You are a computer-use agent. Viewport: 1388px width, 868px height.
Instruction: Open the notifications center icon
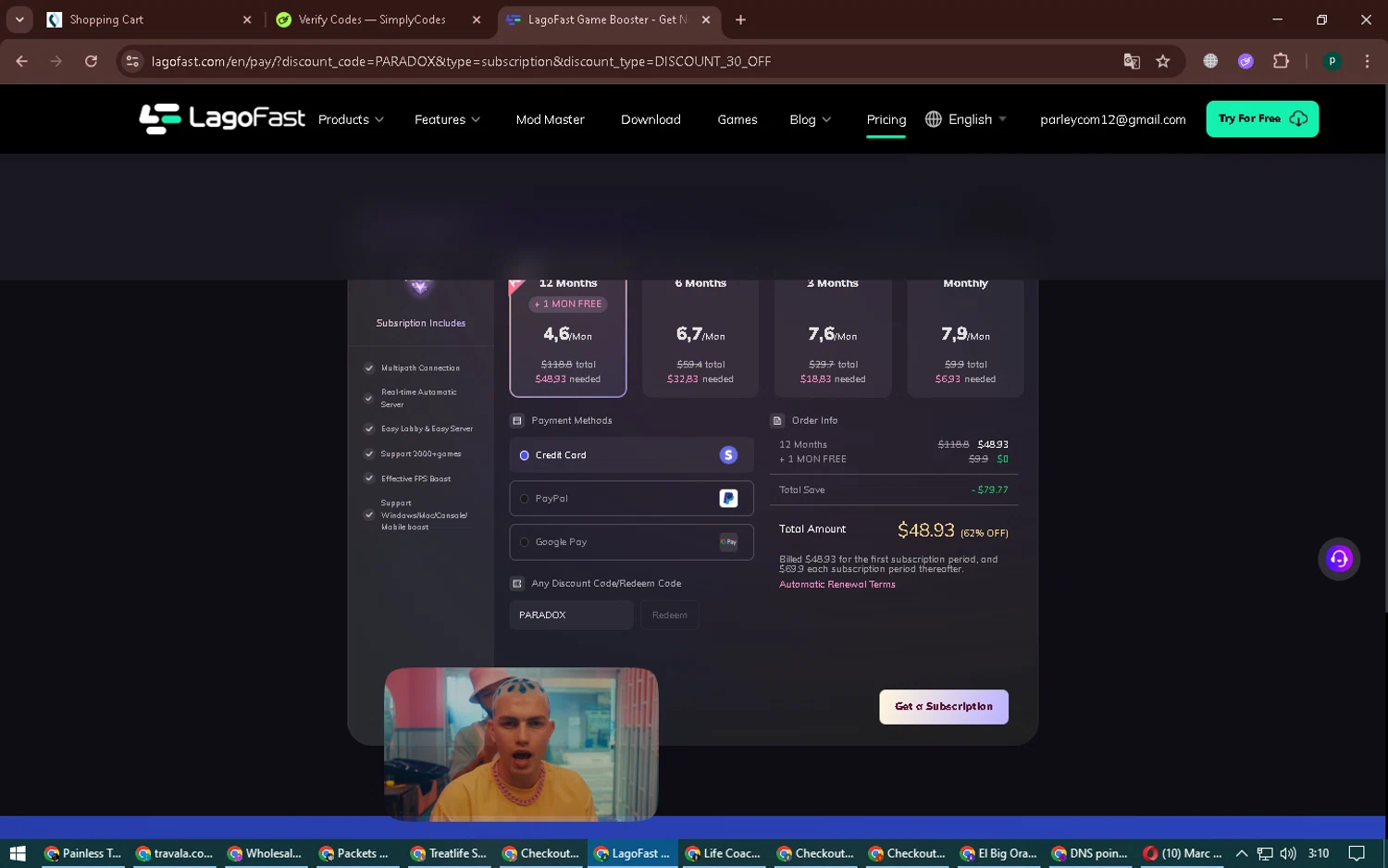point(1357,853)
